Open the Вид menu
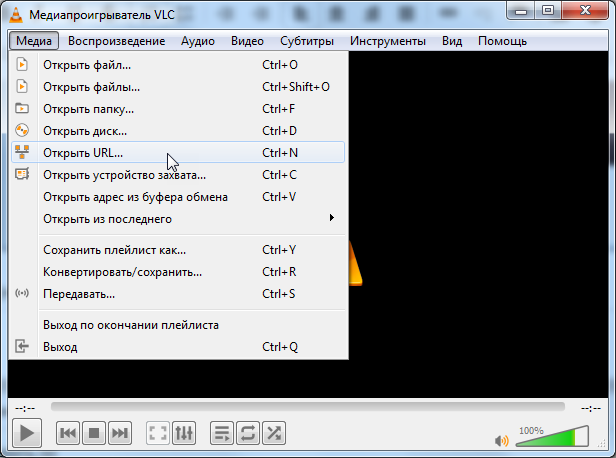The height and width of the screenshot is (458, 616). click(452, 41)
